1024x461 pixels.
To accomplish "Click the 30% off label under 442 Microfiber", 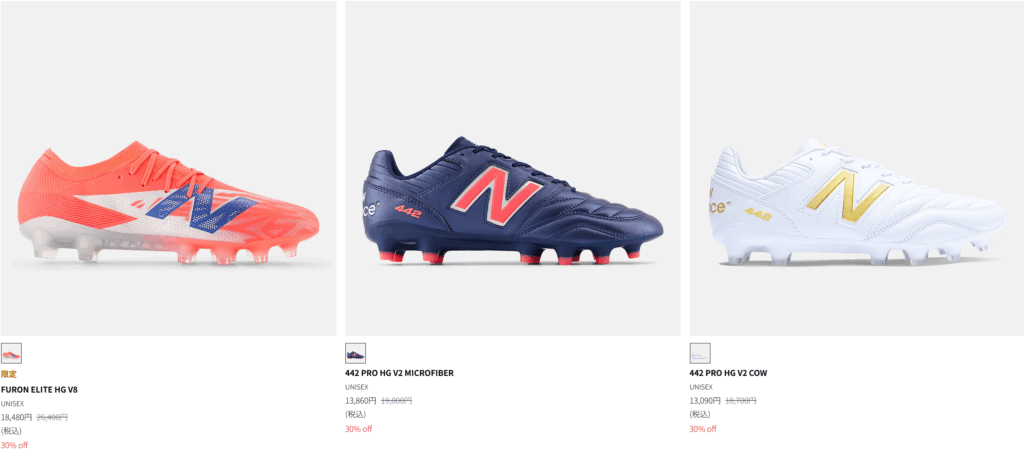I will click(358, 429).
